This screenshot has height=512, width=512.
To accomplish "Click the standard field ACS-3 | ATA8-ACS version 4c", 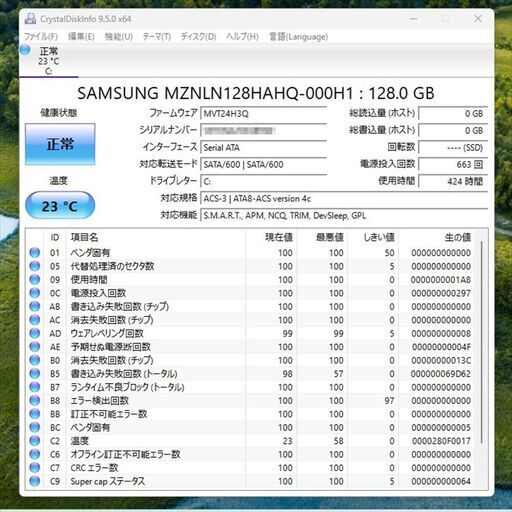I will tap(344, 199).
